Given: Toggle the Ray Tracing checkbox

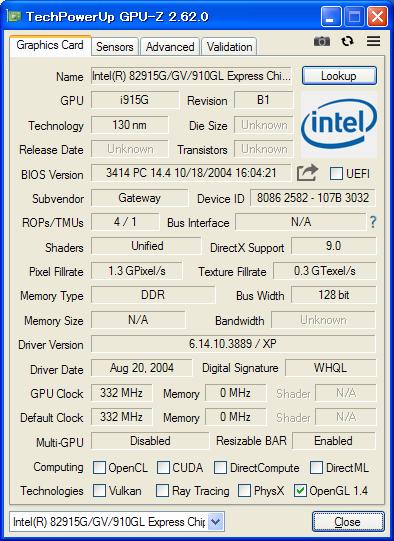Looking at the screenshot, I should pyautogui.click(x=162, y=491).
